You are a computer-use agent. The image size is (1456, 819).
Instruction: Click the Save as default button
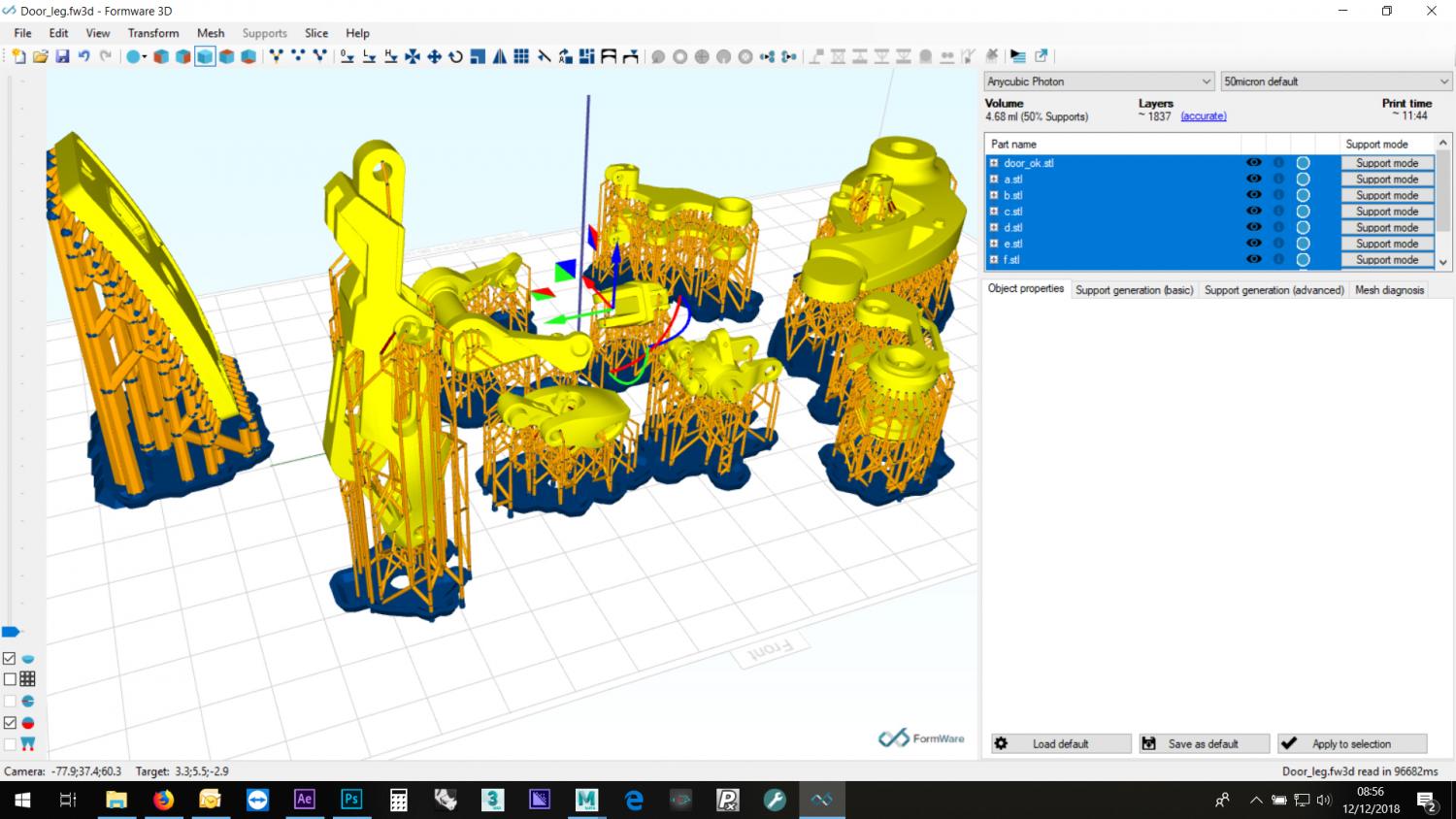(x=1204, y=743)
